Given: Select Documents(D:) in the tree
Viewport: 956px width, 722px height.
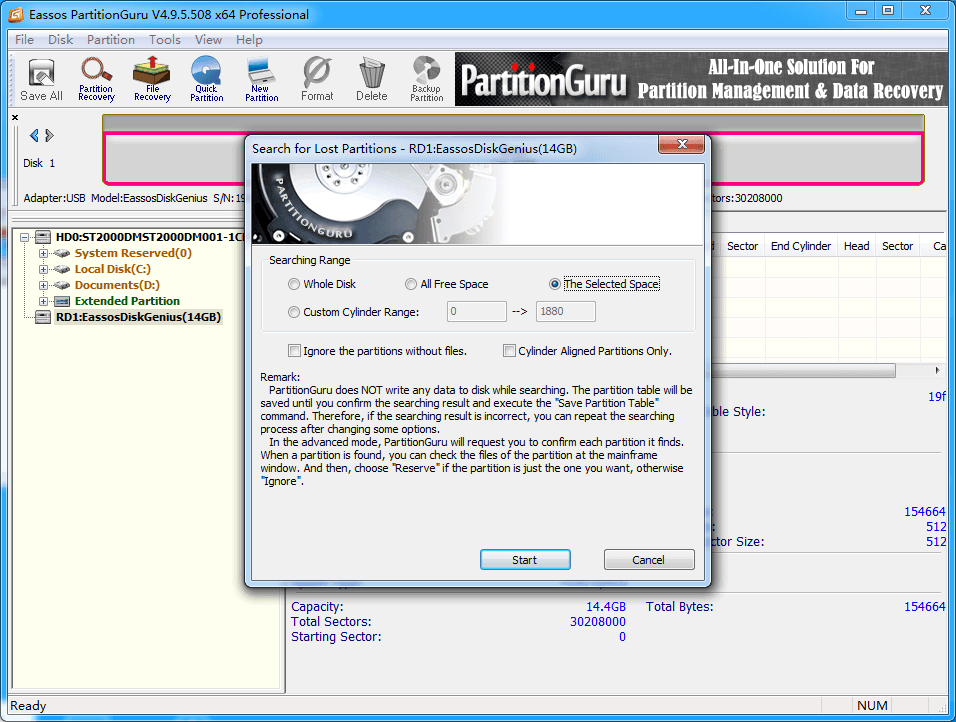Looking at the screenshot, I should [117, 285].
